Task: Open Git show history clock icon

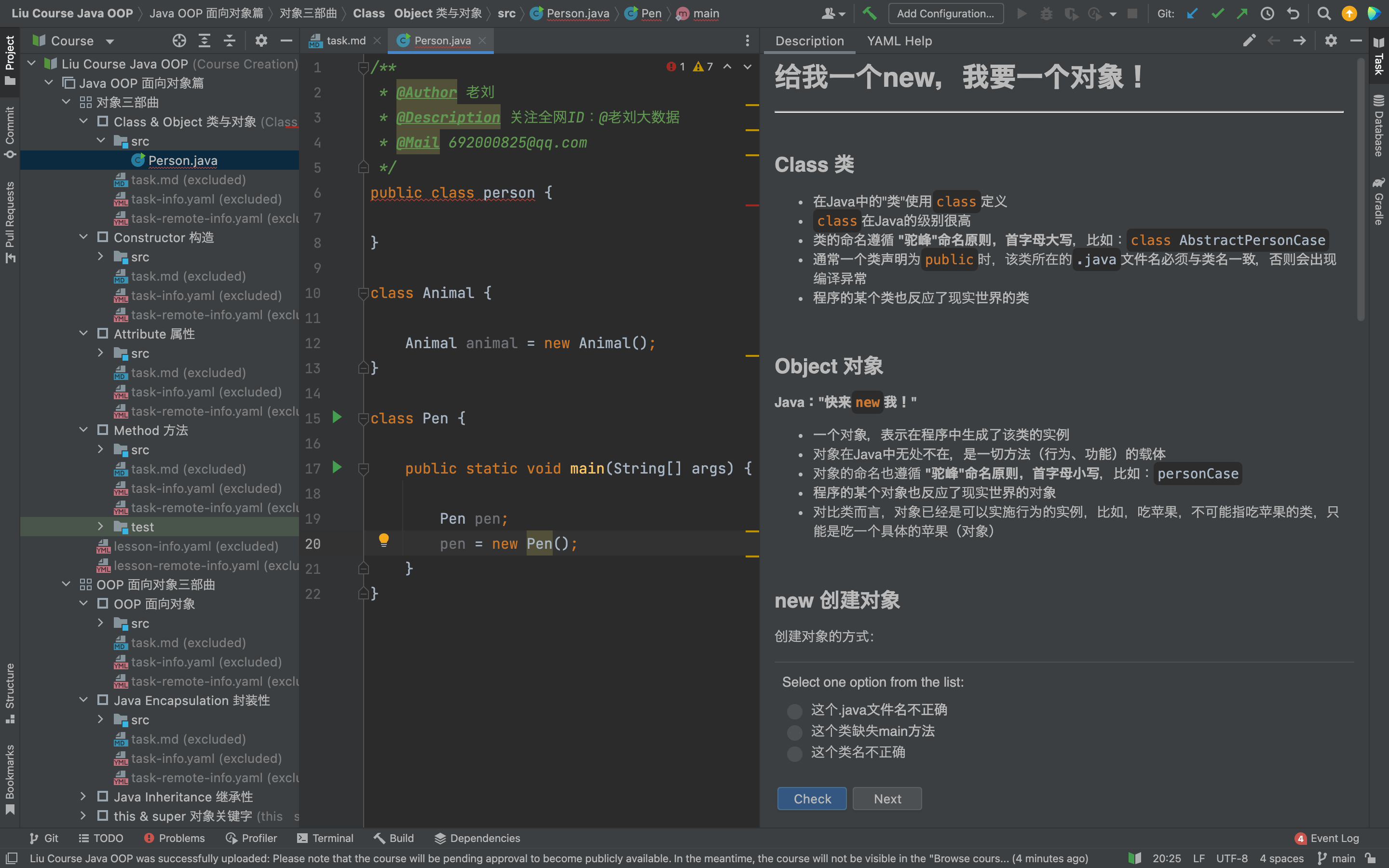Action: point(1267,13)
